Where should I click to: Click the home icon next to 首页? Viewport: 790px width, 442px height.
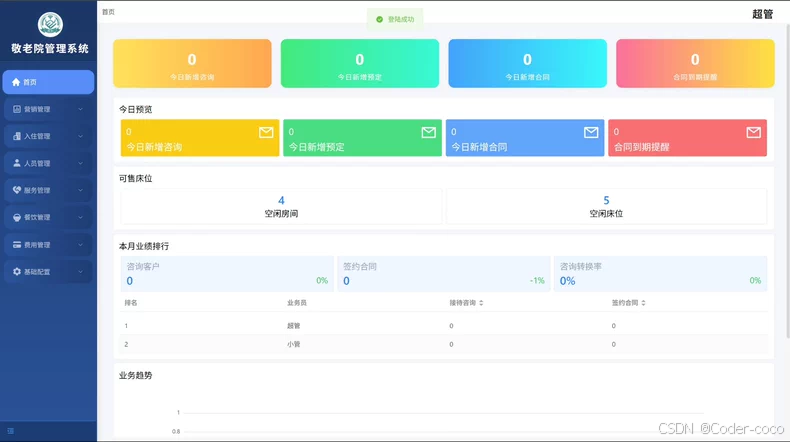click(x=16, y=82)
